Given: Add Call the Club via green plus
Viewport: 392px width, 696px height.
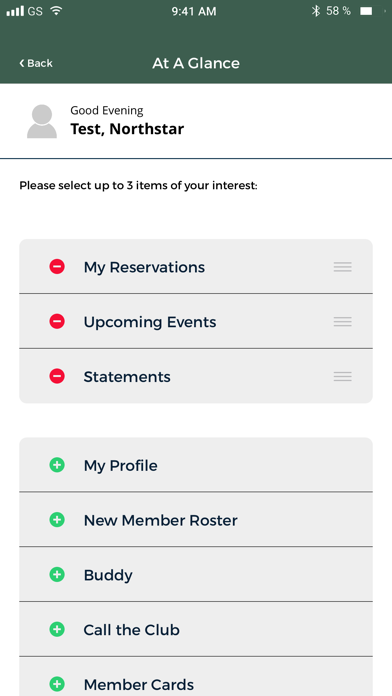Looking at the screenshot, I should click(57, 629).
